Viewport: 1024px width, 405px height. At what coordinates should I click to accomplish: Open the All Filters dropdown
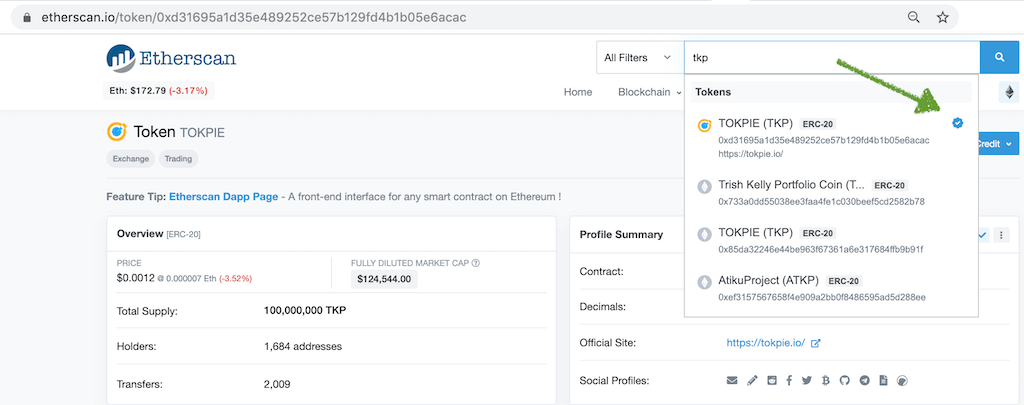tap(639, 57)
